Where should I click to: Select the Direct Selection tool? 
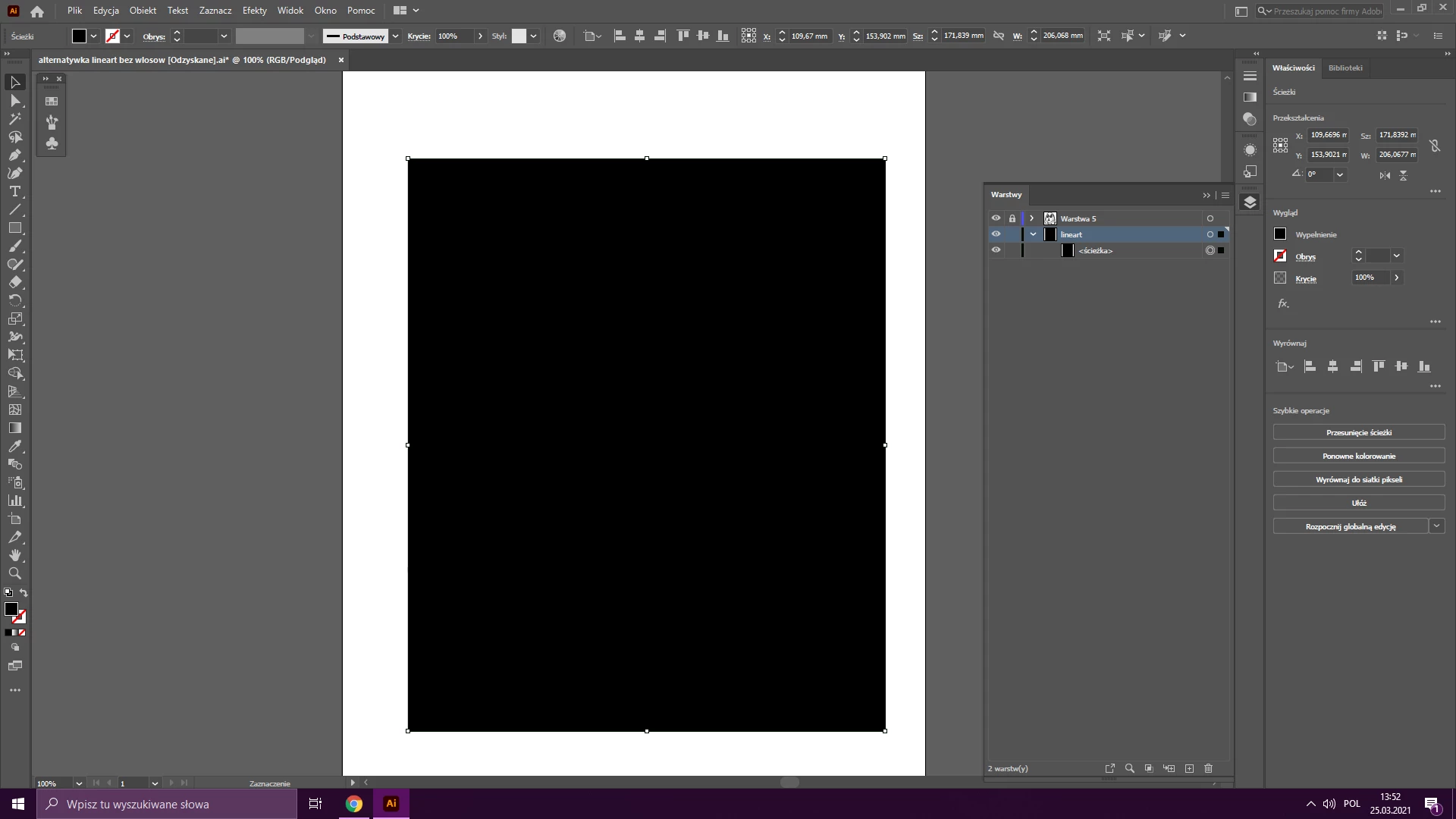(x=14, y=101)
